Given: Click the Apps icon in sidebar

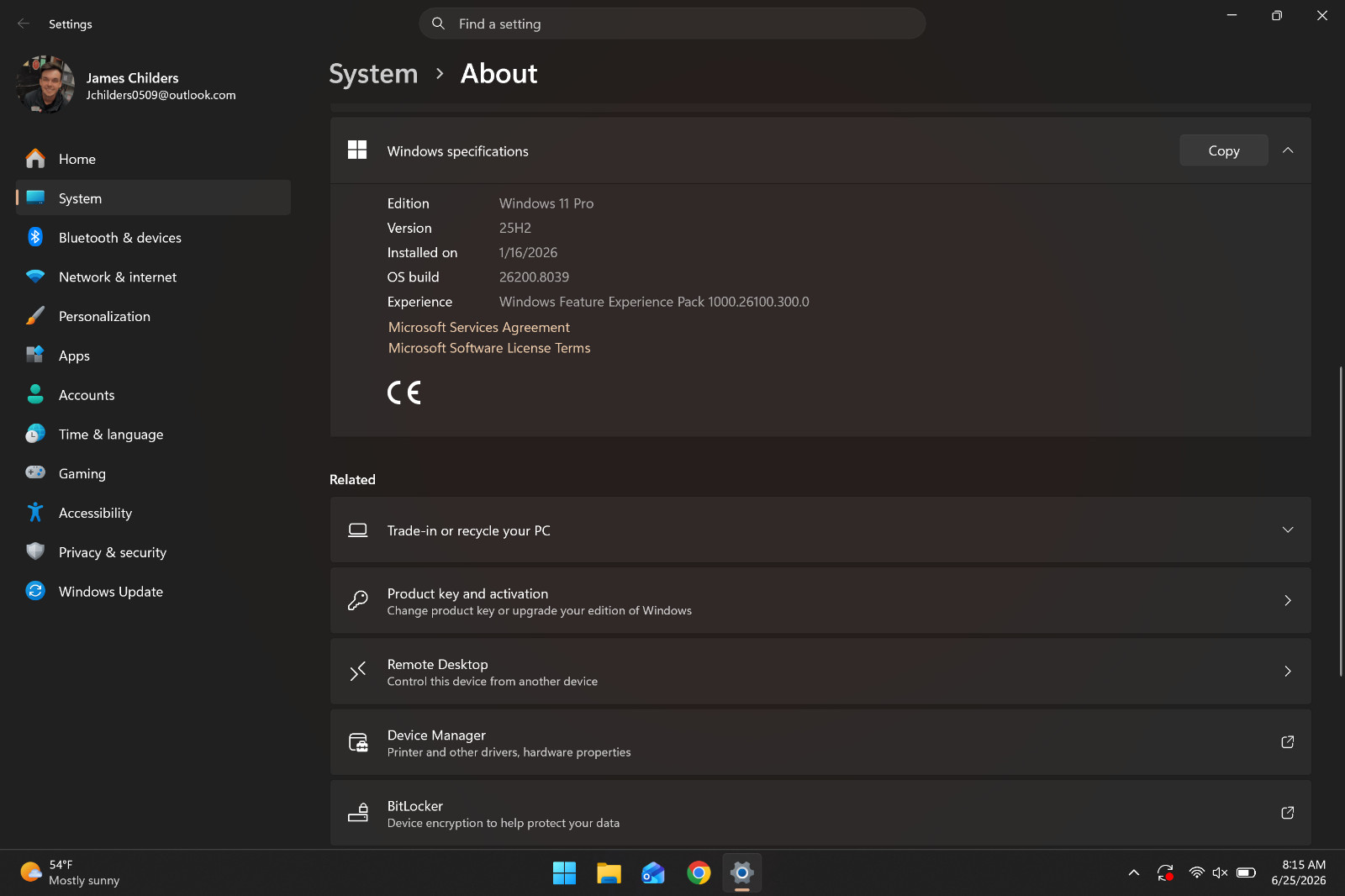Looking at the screenshot, I should pyautogui.click(x=35, y=355).
